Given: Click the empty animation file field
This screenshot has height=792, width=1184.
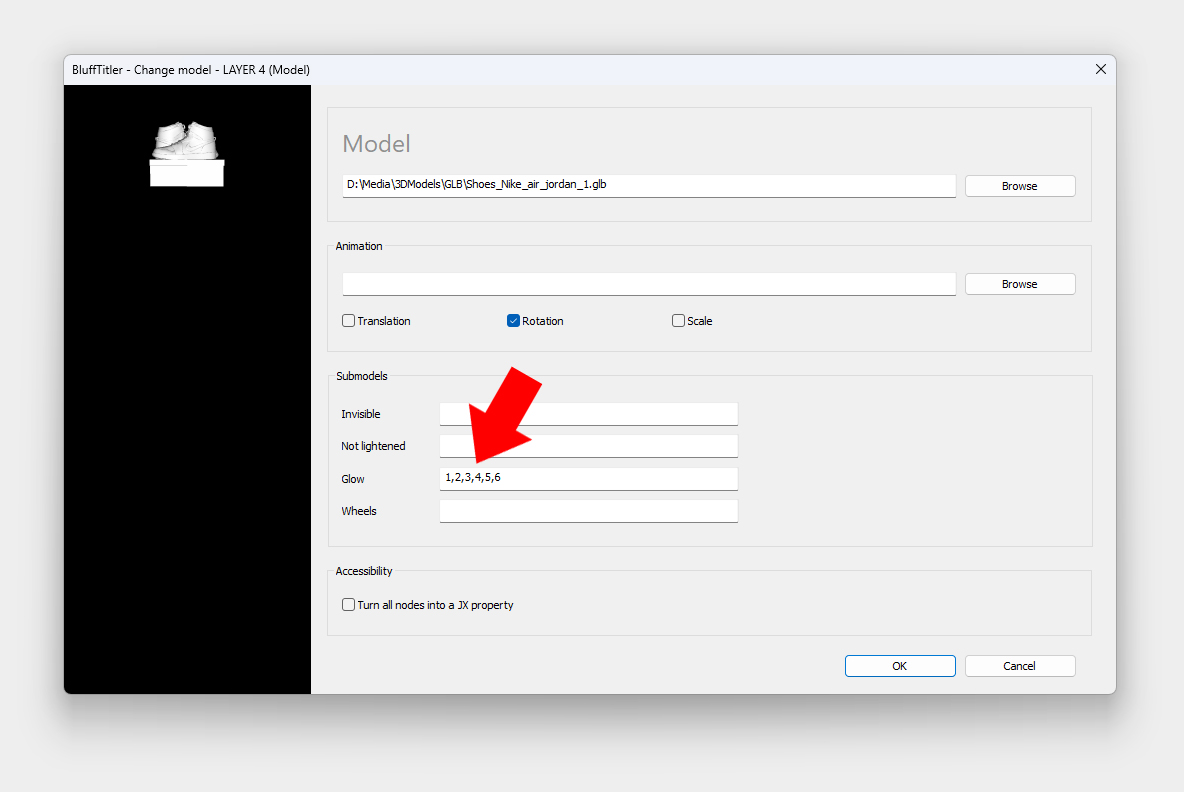Looking at the screenshot, I should pos(648,284).
